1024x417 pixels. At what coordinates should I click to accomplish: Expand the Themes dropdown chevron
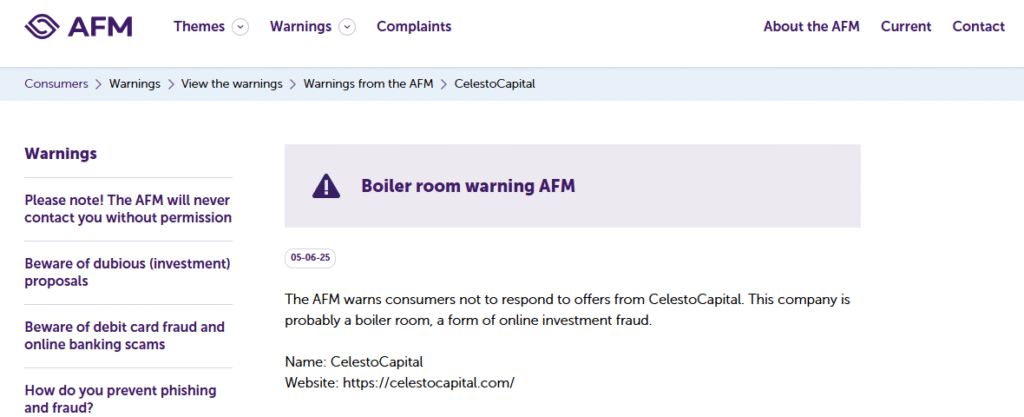pyautogui.click(x=241, y=27)
